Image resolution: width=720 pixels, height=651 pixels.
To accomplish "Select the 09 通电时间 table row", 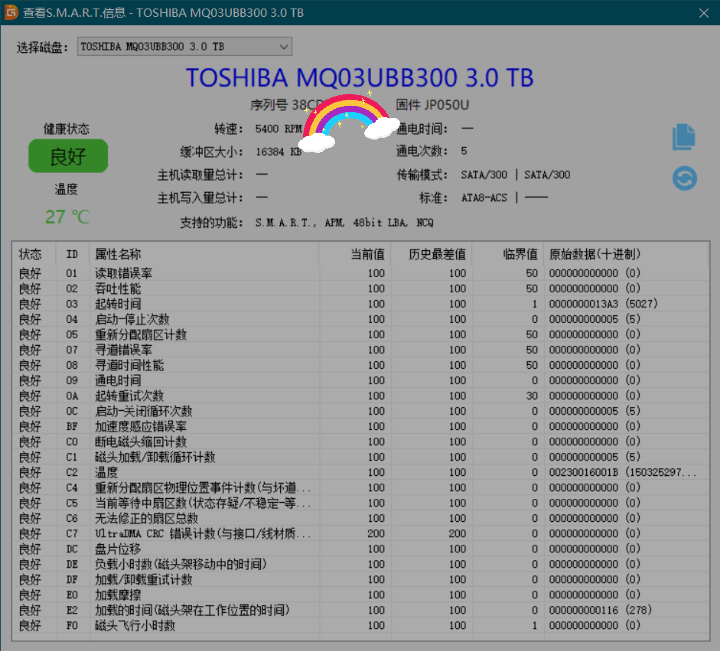I will point(360,380).
